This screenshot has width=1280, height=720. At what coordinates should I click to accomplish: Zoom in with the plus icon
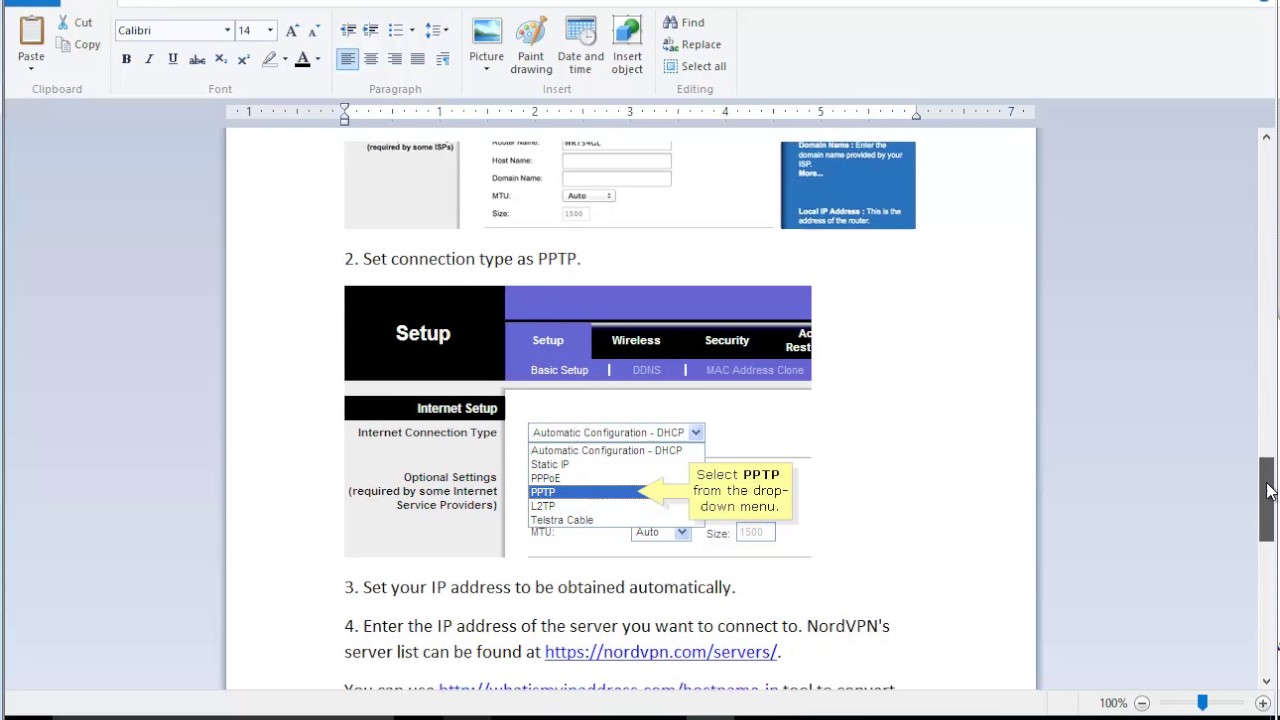[1263, 703]
